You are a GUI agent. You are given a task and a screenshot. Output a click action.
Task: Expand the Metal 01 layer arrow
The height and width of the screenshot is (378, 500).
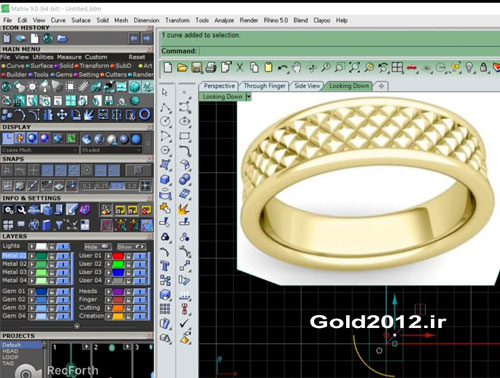tap(32, 256)
